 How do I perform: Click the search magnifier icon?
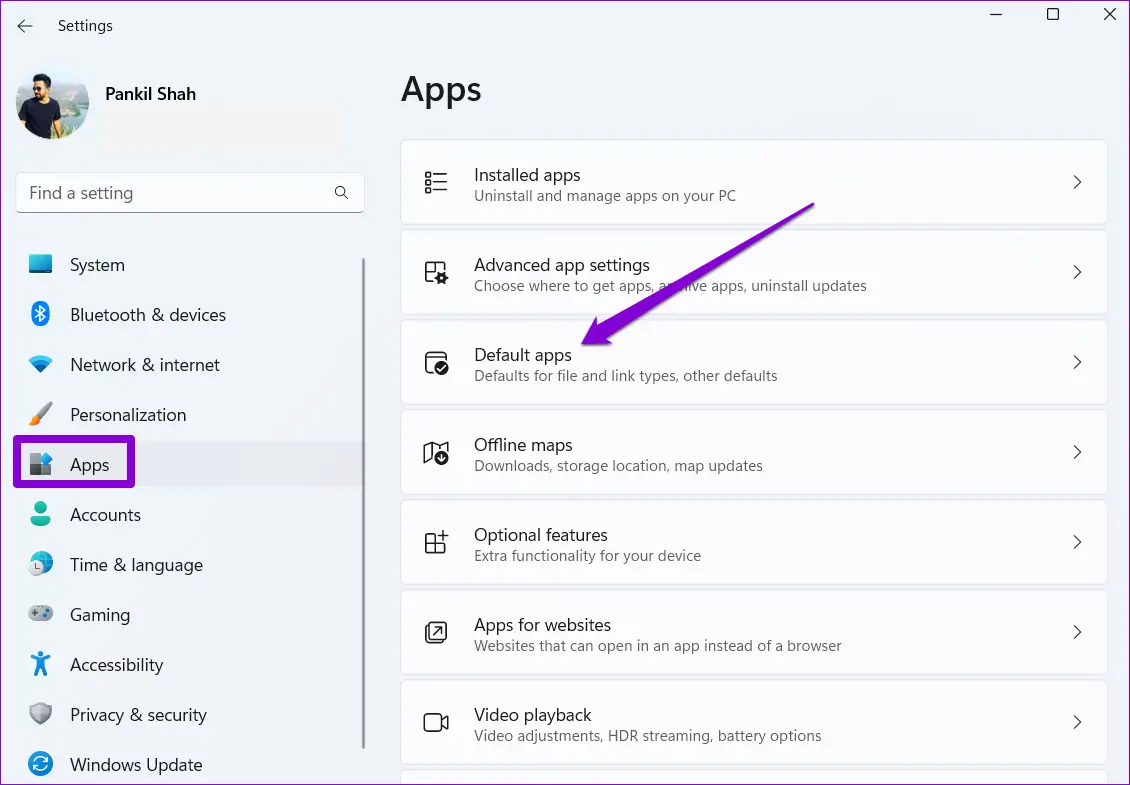(341, 193)
